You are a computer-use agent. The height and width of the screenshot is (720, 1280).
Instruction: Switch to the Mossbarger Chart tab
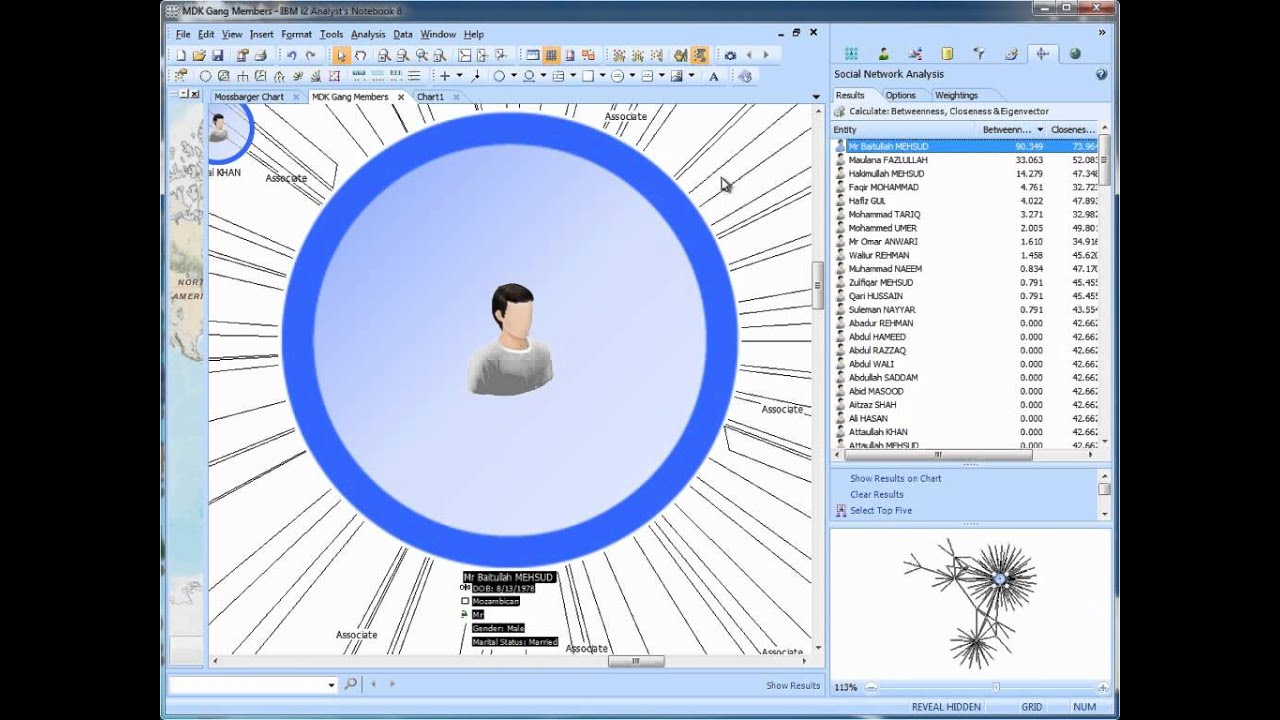point(248,97)
